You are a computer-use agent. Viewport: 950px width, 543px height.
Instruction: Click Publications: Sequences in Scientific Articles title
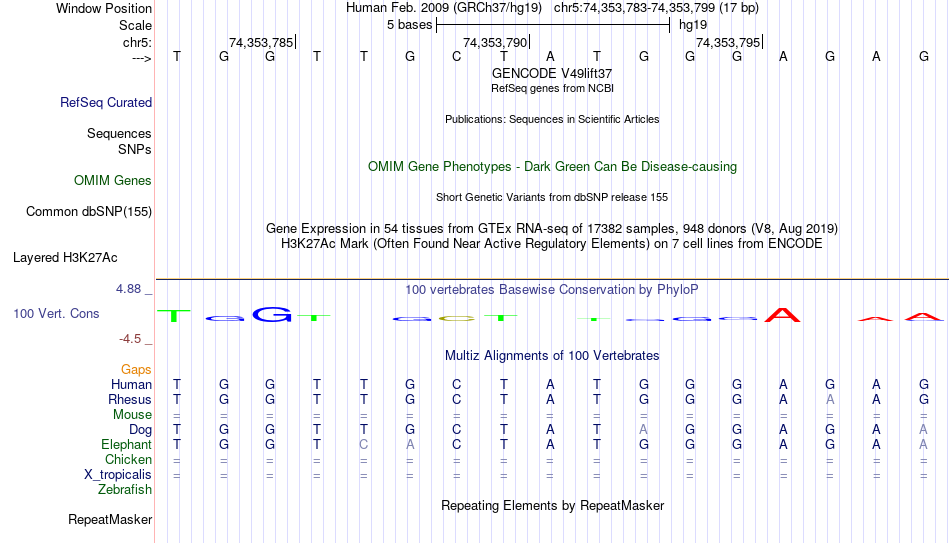pyautogui.click(x=552, y=119)
